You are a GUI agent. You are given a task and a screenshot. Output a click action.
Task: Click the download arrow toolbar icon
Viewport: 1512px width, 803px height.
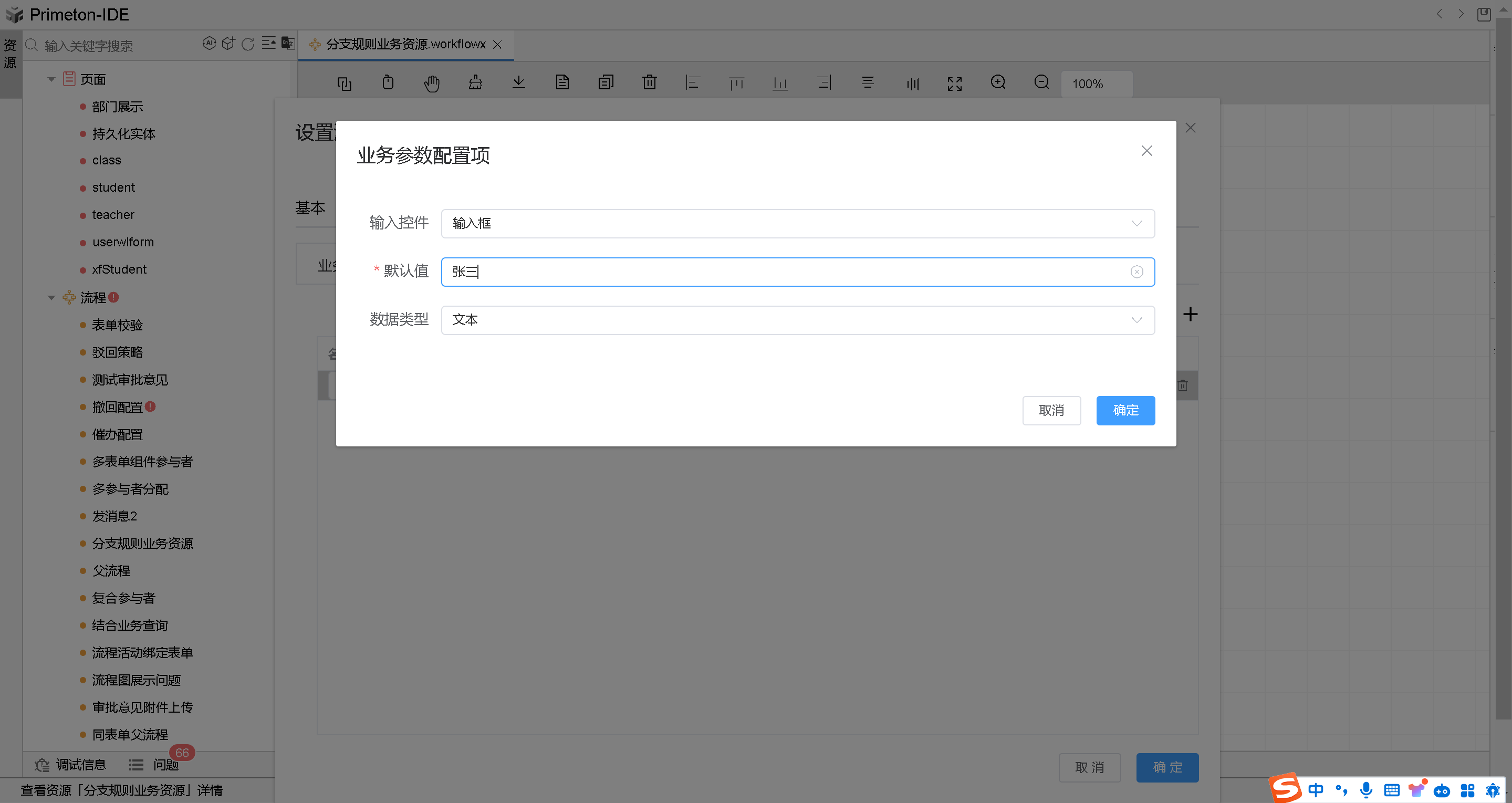[x=518, y=83]
